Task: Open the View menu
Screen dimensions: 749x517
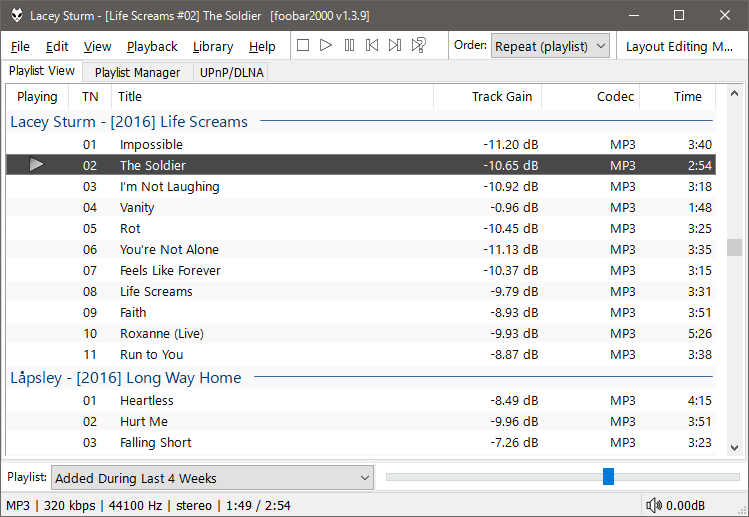Action: pyautogui.click(x=97, y=46)
